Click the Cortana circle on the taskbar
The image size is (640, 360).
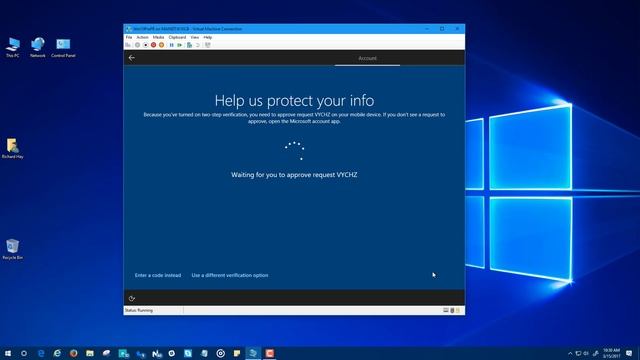tap(24, 353)
